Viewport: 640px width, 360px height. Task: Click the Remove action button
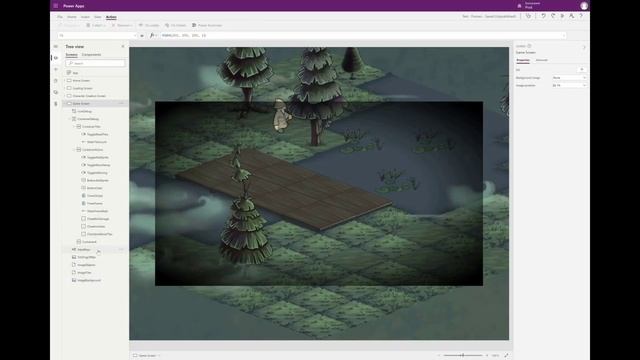point(122,25)
